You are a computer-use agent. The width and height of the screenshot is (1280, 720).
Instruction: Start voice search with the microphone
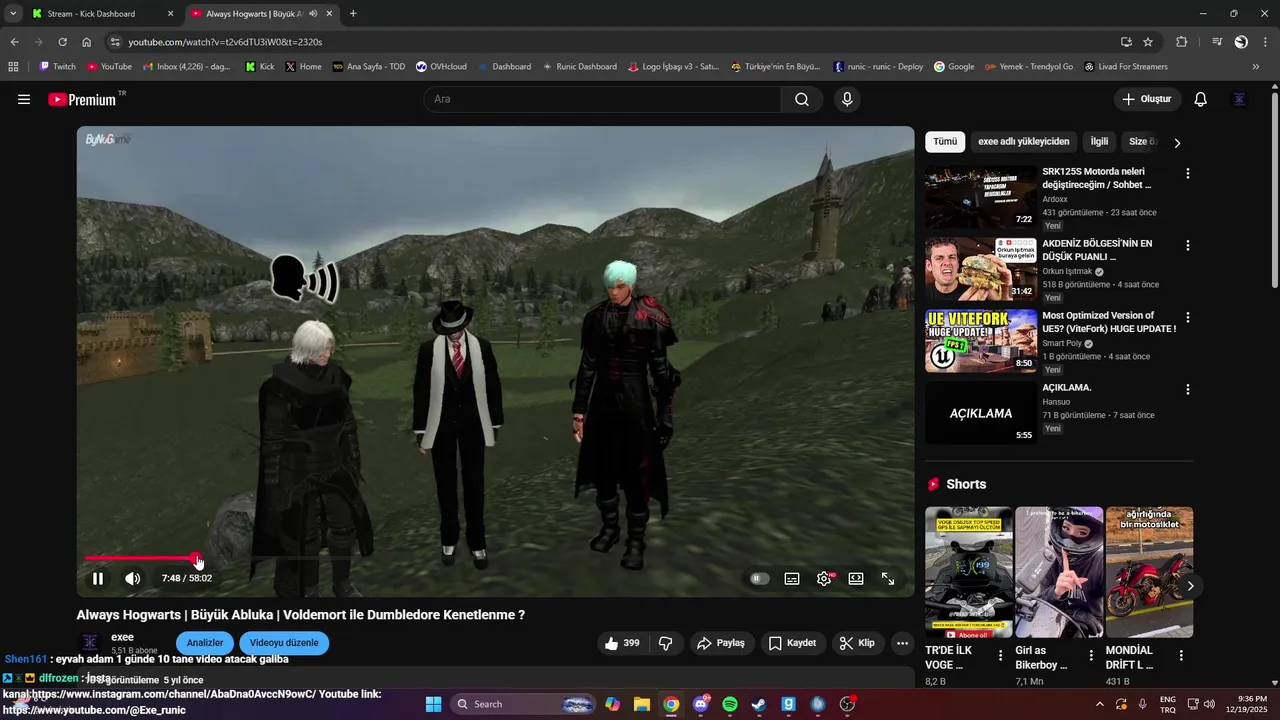coord(847,99)
